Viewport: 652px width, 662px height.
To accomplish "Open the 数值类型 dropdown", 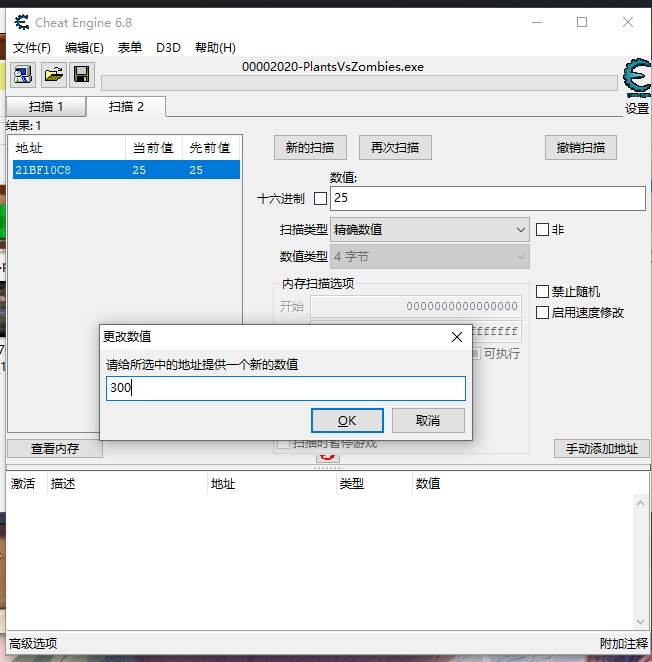I will pos(430,257).
